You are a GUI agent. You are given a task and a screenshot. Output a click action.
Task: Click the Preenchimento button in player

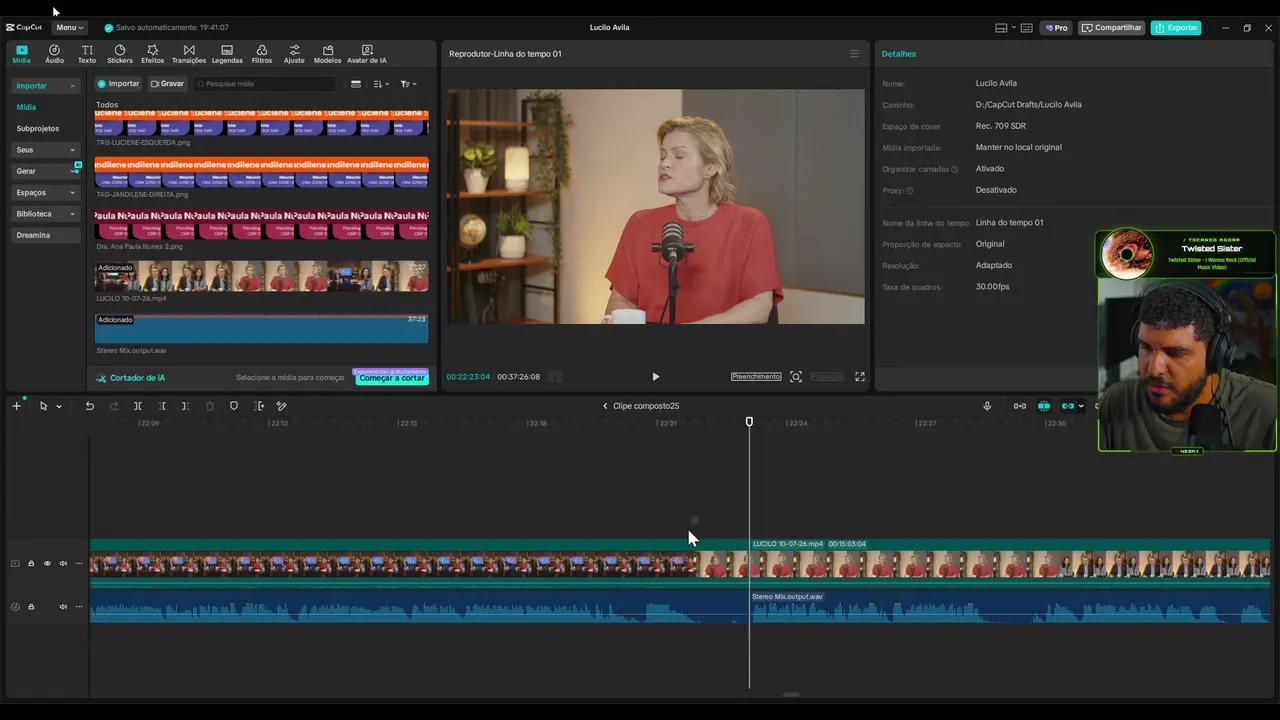pyautogui.click(x=756, y=377)
